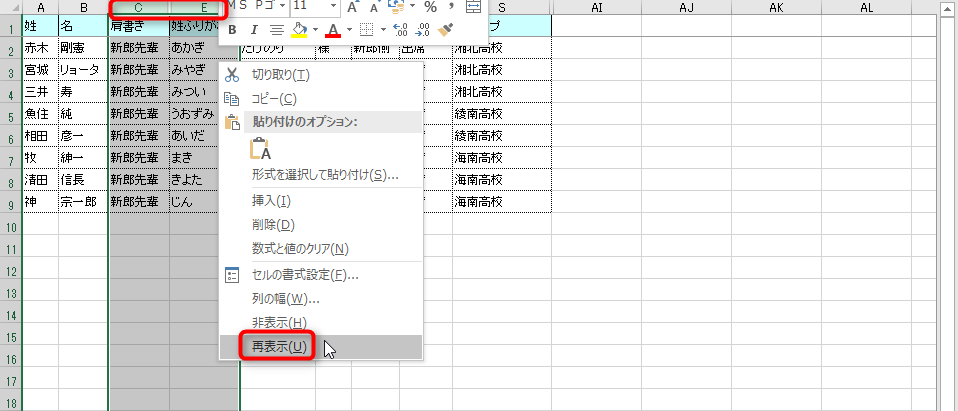Click the Bold button in mini toolbar

[x=232, y=30]
